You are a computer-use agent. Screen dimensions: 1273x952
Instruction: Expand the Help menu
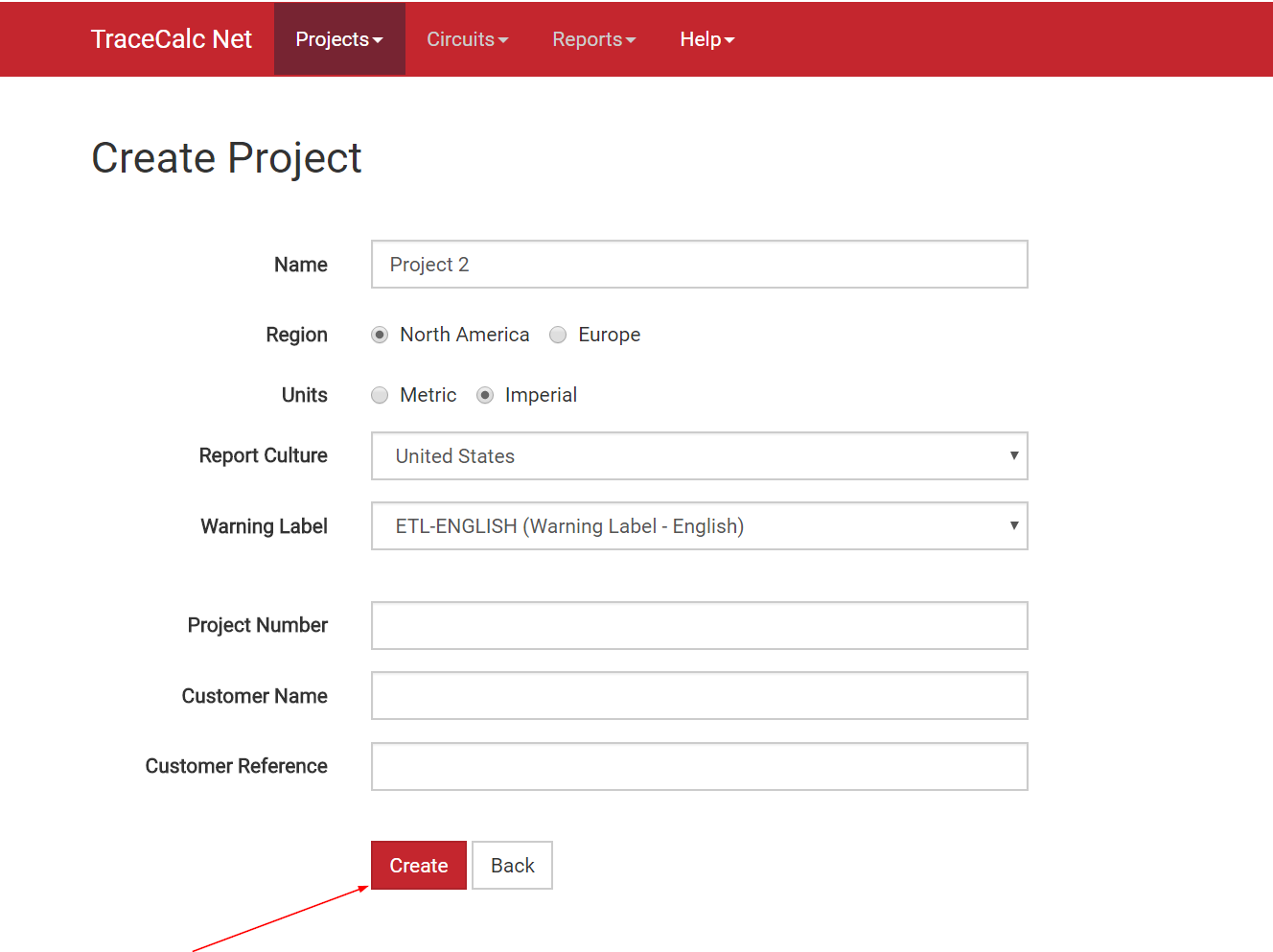point(706,39)
